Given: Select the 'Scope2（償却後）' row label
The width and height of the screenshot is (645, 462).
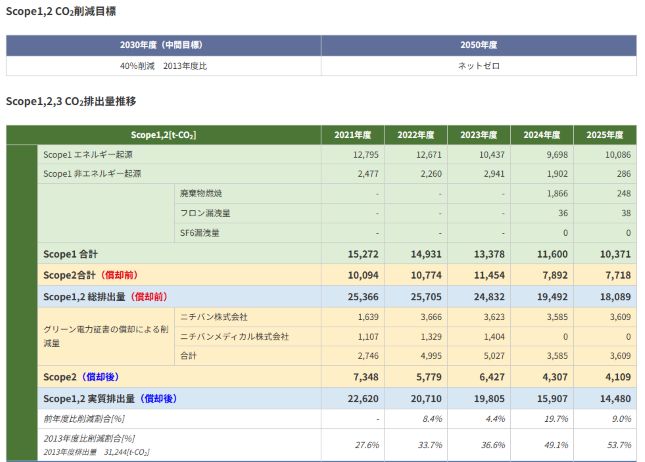Looking at the screenshot, I should [81, 377].
